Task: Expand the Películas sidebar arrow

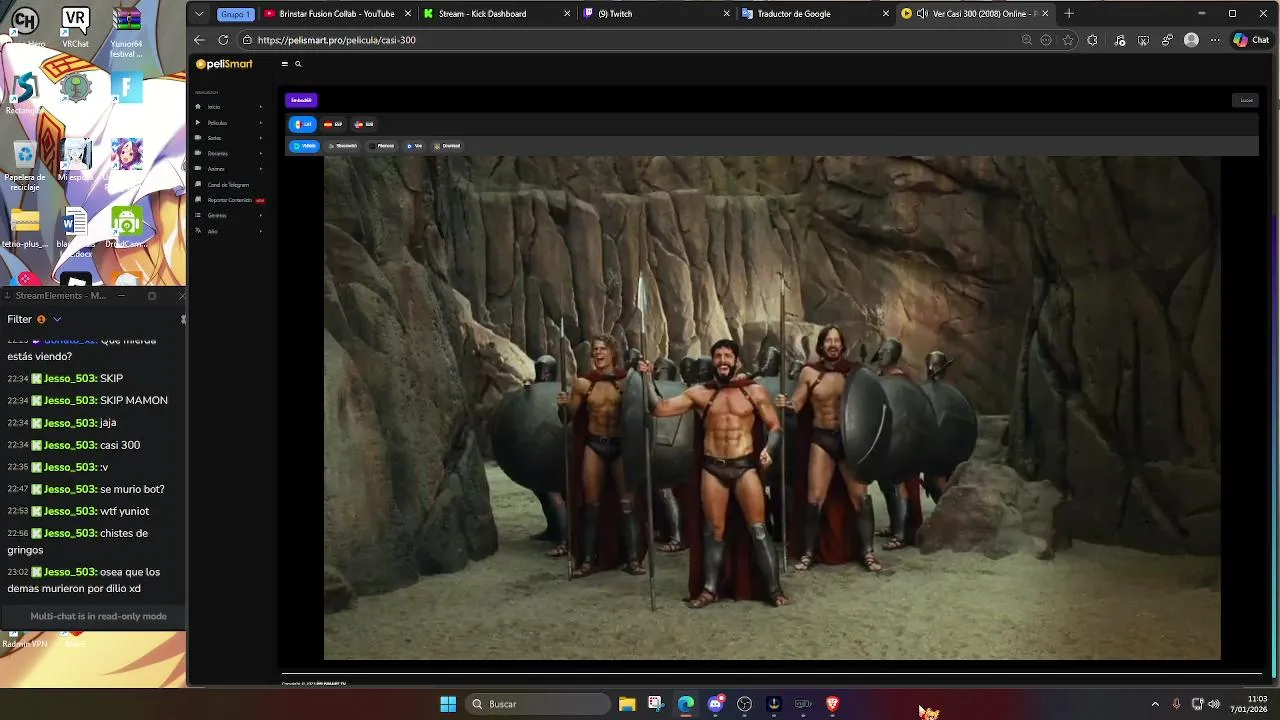Action: tap(261, 123)
